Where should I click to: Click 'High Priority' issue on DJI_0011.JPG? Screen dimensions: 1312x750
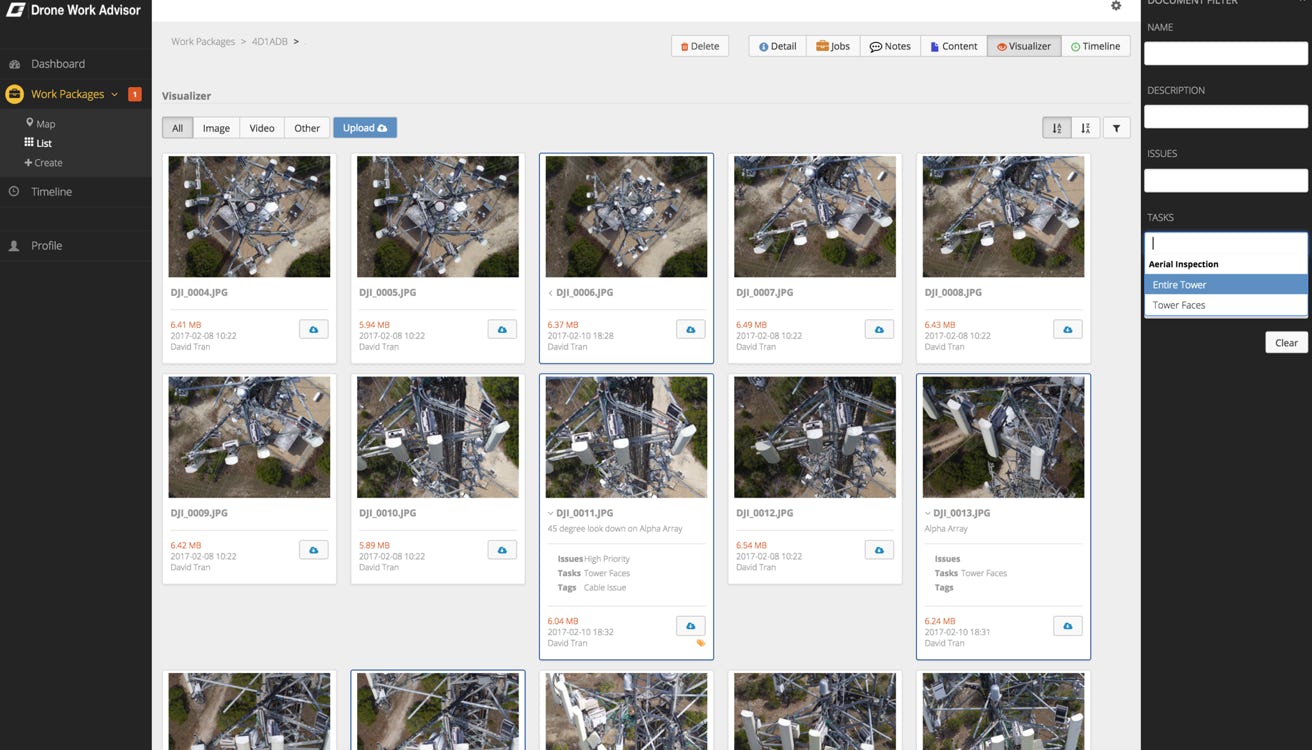tap(607, 559)
